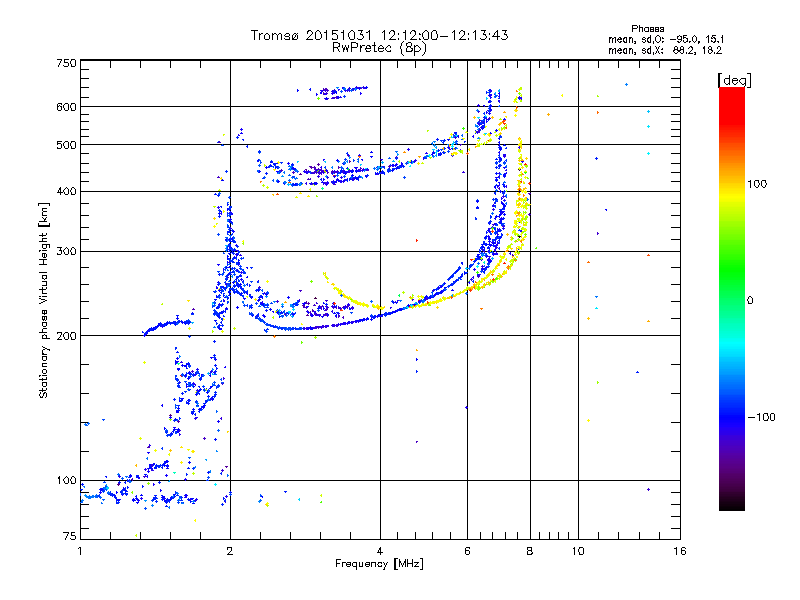Viewport: 800px width, 600px height.
Task: Click the 'mean, sd,X: 88.2, 18.2' line
Action: click(x=665, y=50)
